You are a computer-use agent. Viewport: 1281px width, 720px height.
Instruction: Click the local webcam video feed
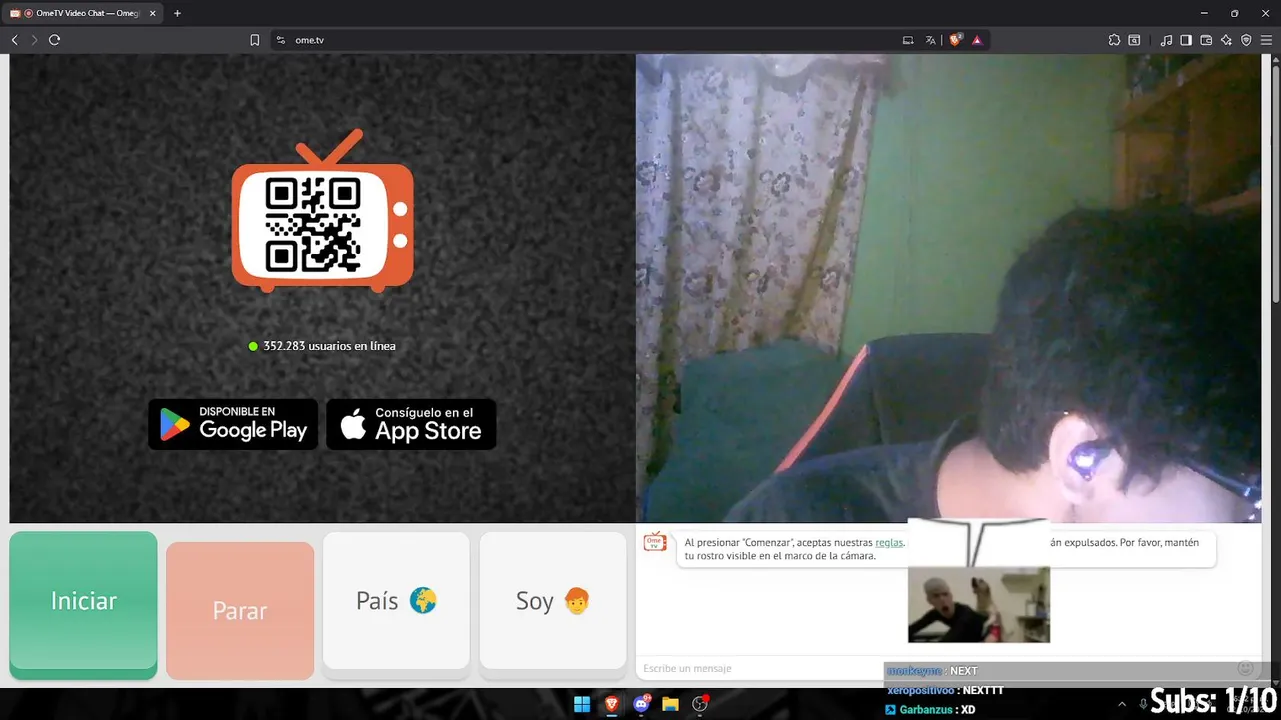click(x=948, y=288)
